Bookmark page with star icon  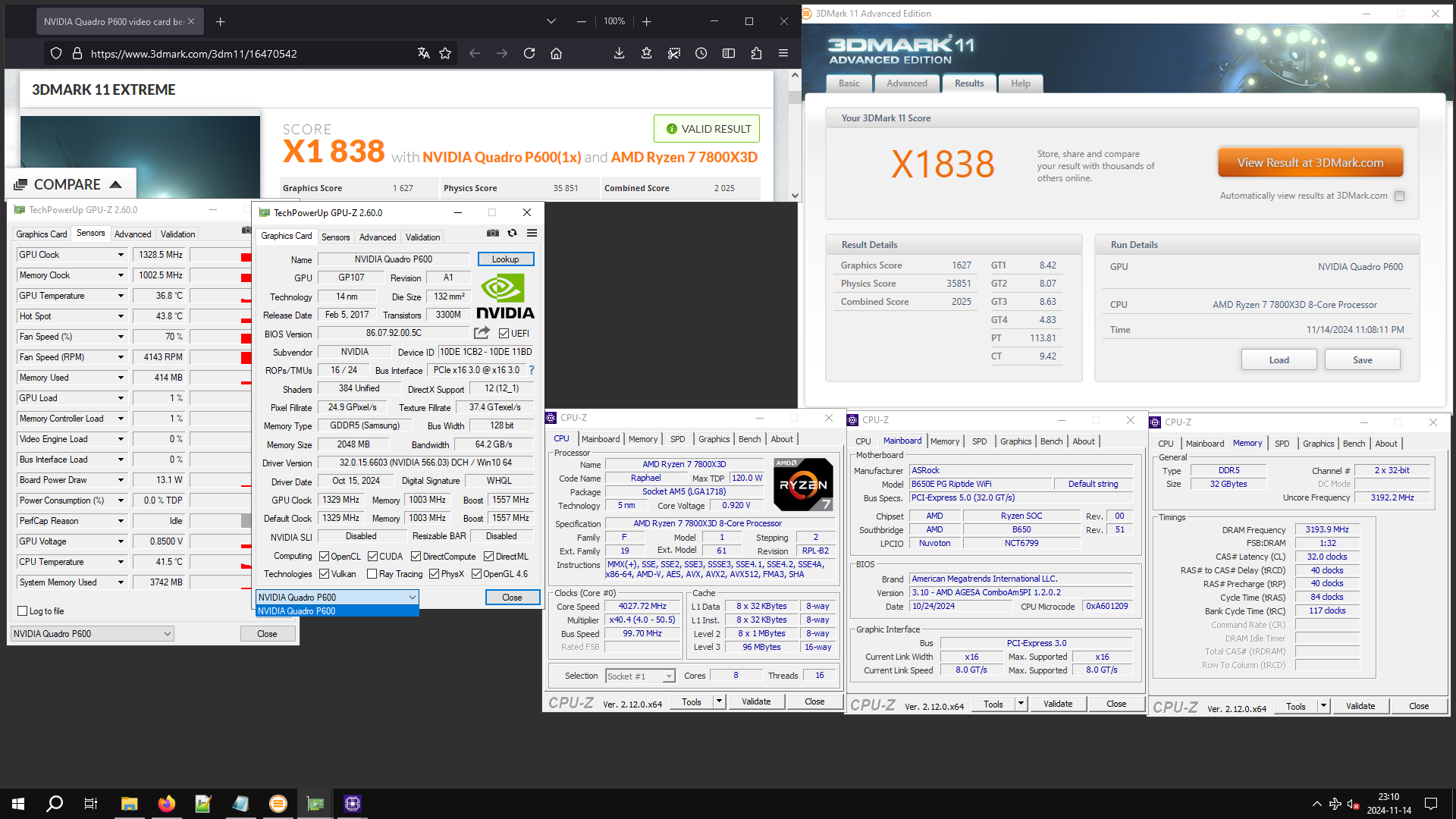(x=445, y=53)
